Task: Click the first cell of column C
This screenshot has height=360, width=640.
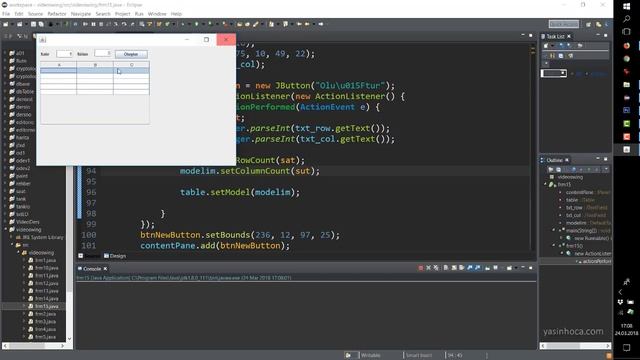Action: tap(131, 71)
